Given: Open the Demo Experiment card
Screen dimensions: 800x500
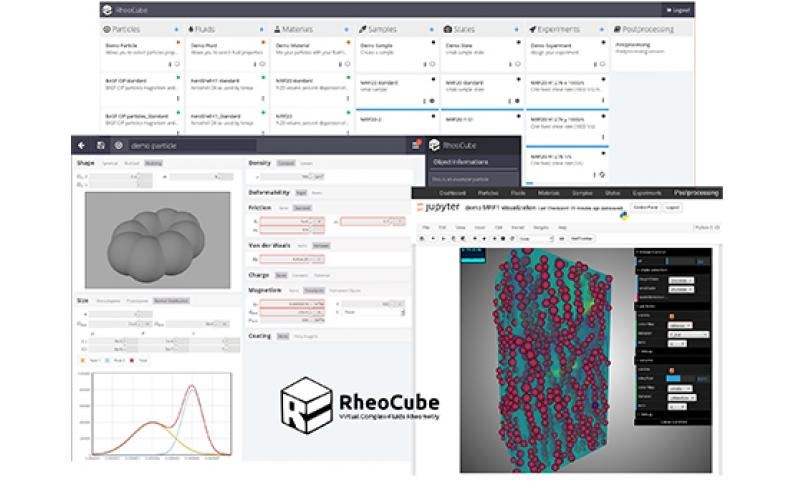Looking at the screenshot, I should tap(567, 54).
